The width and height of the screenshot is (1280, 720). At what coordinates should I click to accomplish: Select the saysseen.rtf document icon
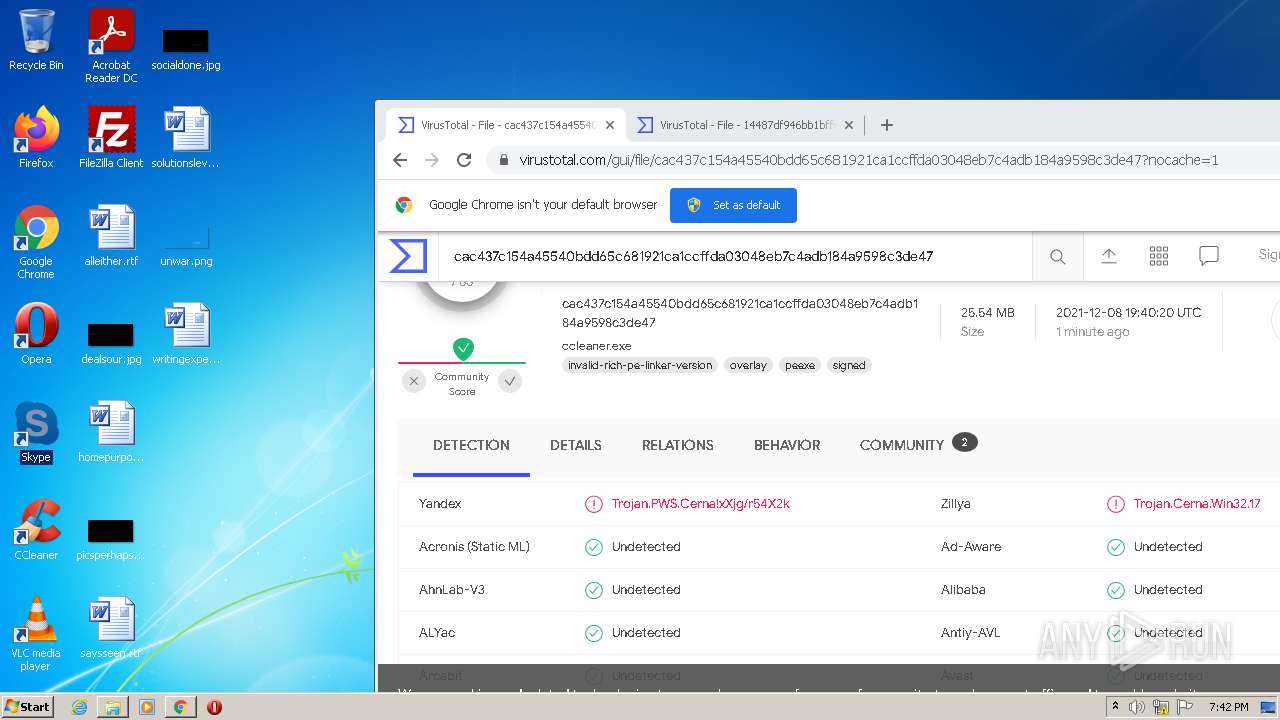(x=111, y=628)
